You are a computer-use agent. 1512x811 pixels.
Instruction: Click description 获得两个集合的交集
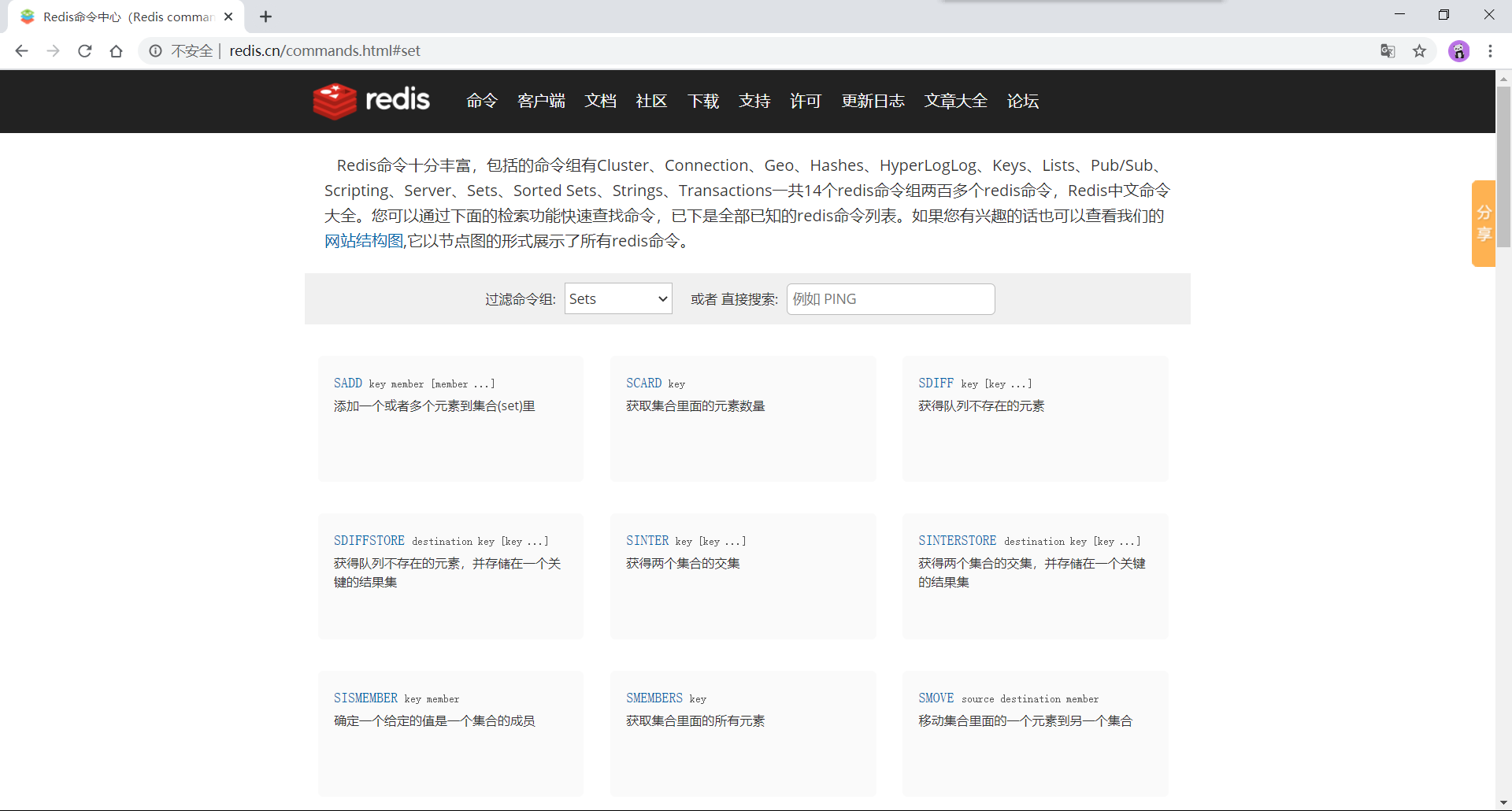tap(683, 564)
